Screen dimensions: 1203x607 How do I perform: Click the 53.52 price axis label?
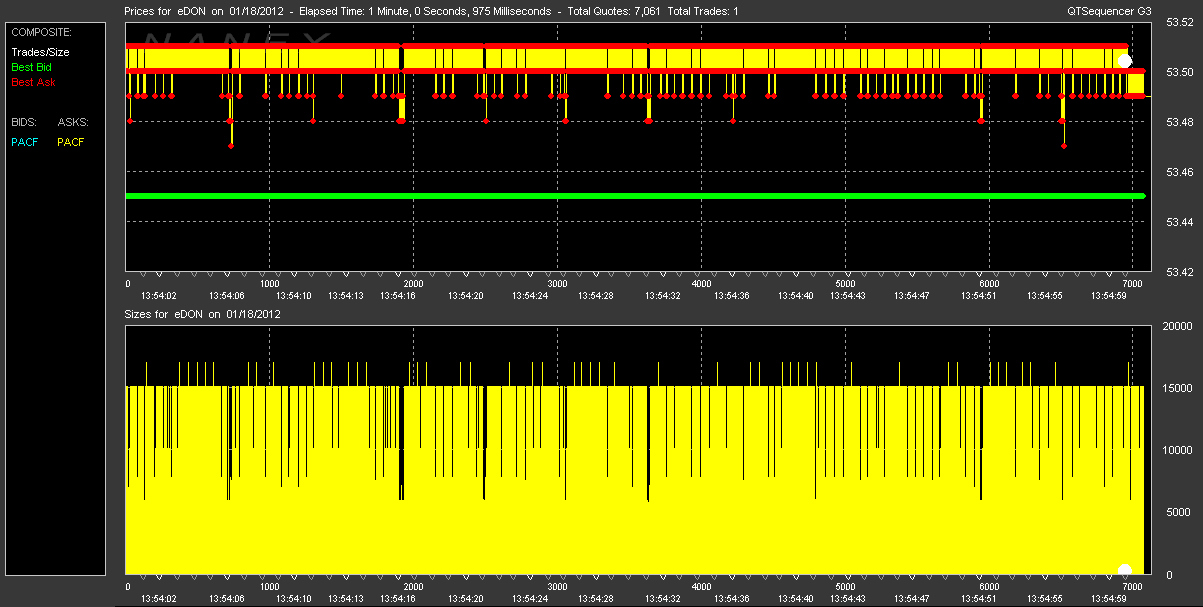1180,23
